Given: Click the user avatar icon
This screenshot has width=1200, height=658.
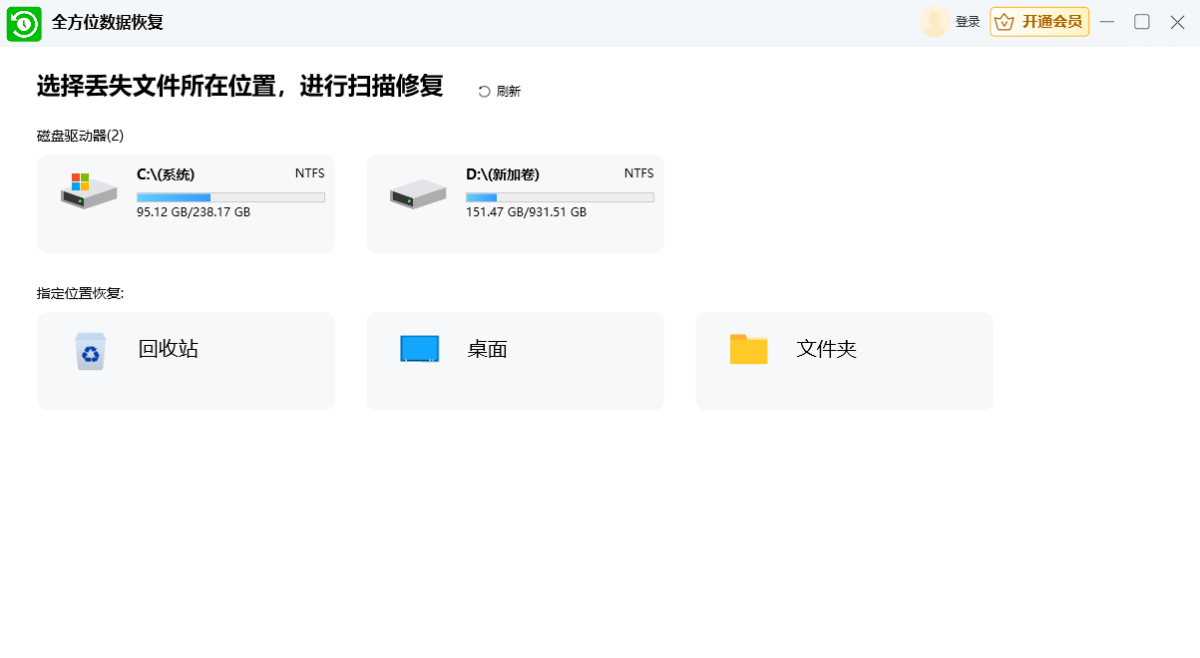Looking at the screenshot, I should (x=934, y=22).
